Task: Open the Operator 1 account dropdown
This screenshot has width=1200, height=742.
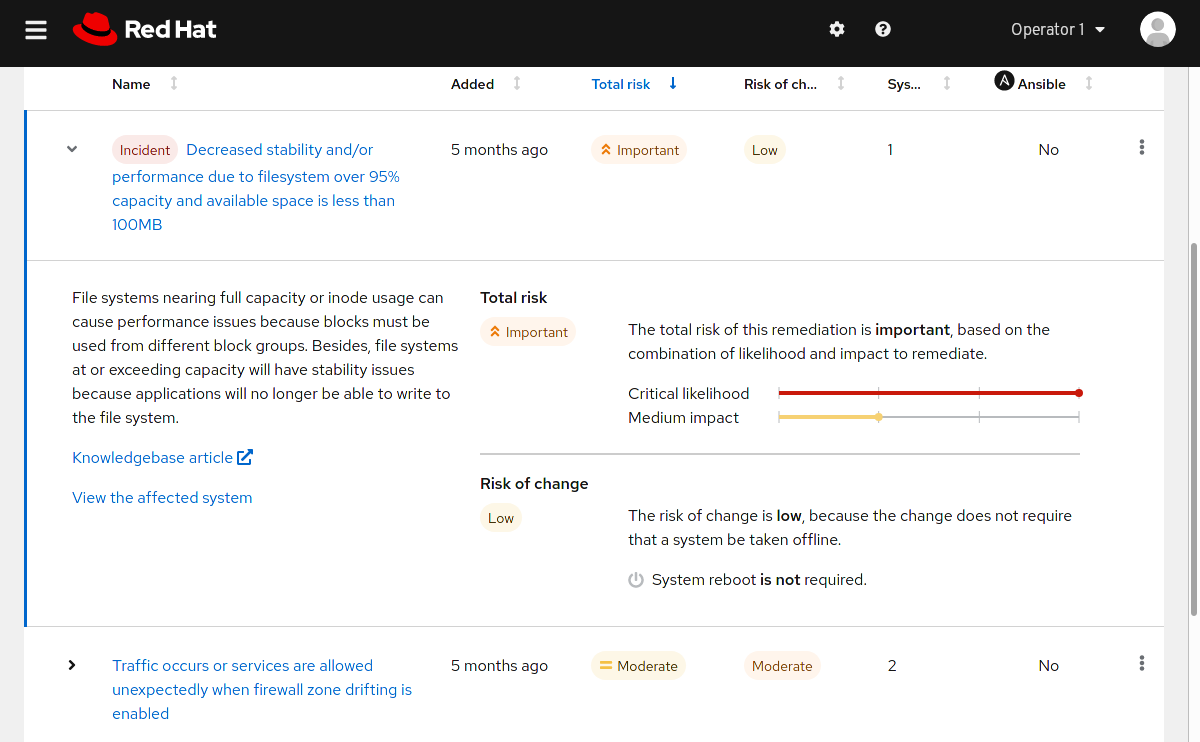Action: point(1058,30)
